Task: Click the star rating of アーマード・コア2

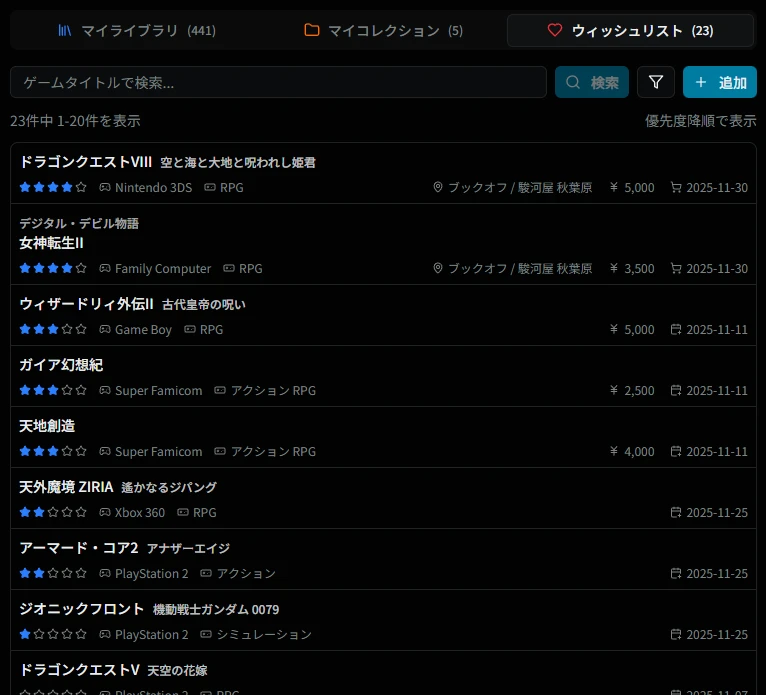Action: [53, 573]
